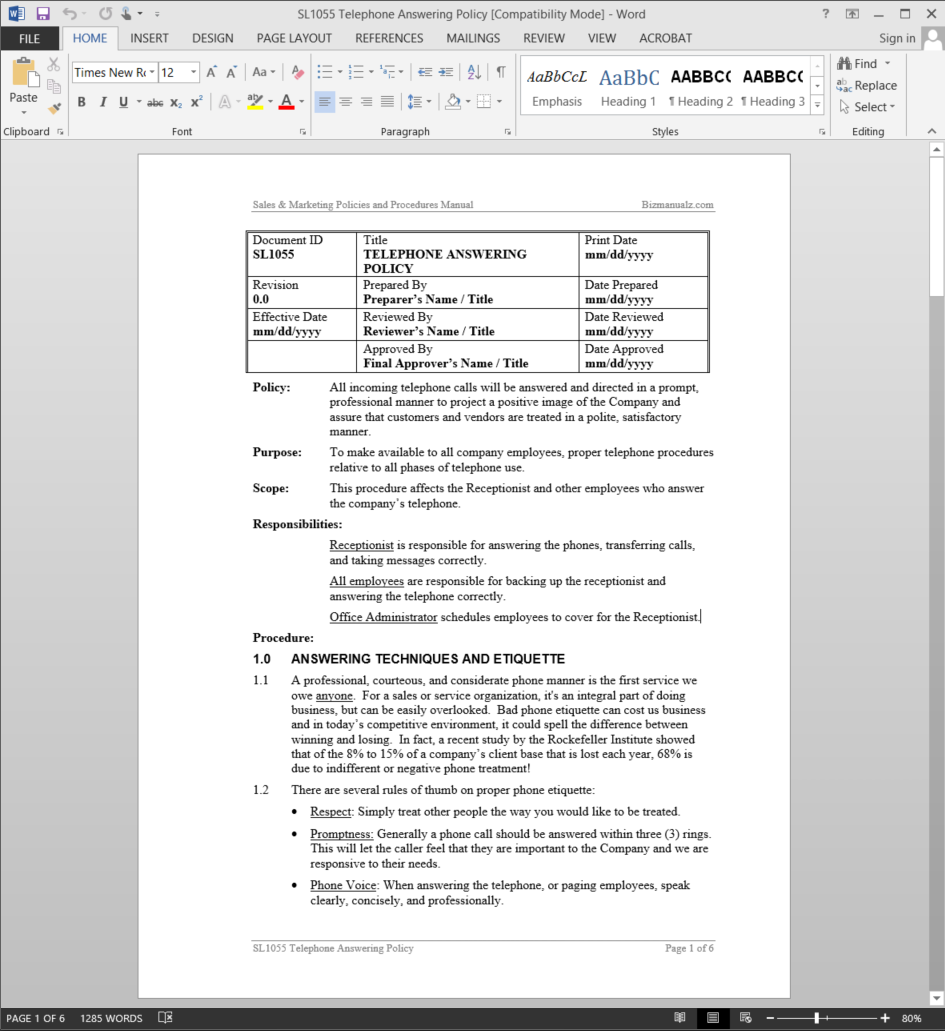Expand the Paste options arrow
The width and height of the screenshot is (945, 1031).
pos(24,112)
